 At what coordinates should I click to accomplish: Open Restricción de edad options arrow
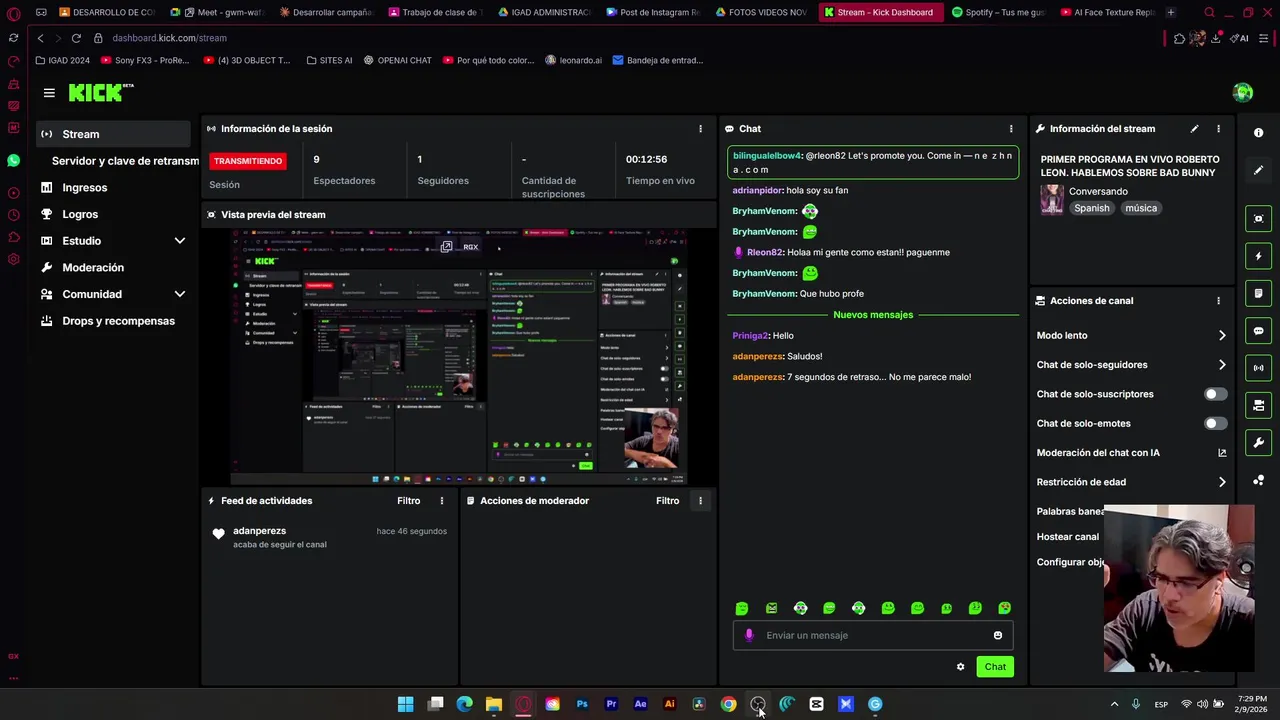1221,482
